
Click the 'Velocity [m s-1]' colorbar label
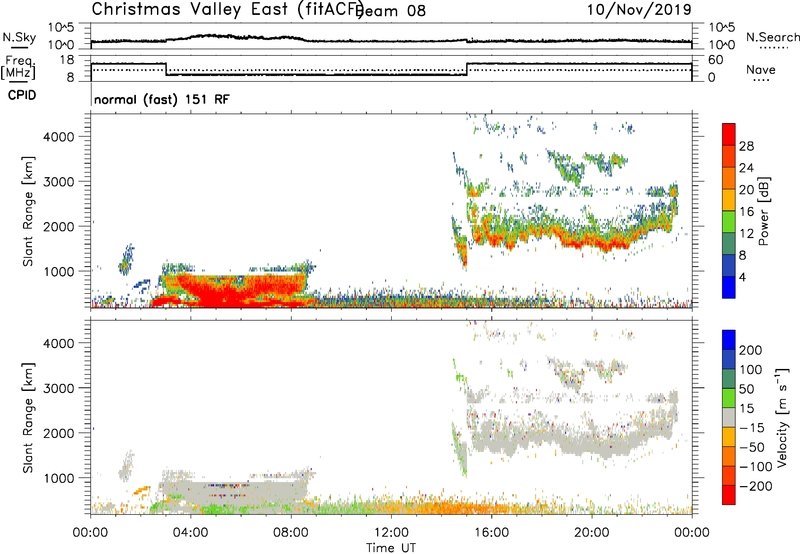tap(782, 418)
